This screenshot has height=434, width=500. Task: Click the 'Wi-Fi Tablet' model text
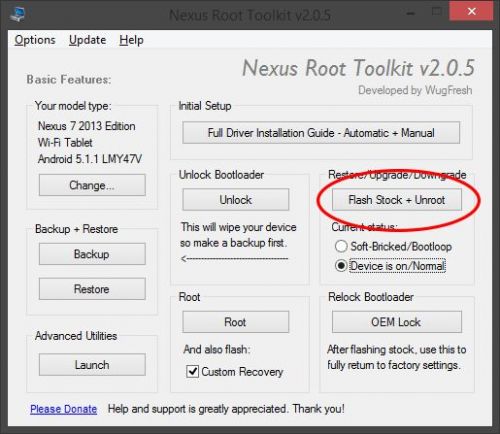pyautogui.click(x=65, y=143)
